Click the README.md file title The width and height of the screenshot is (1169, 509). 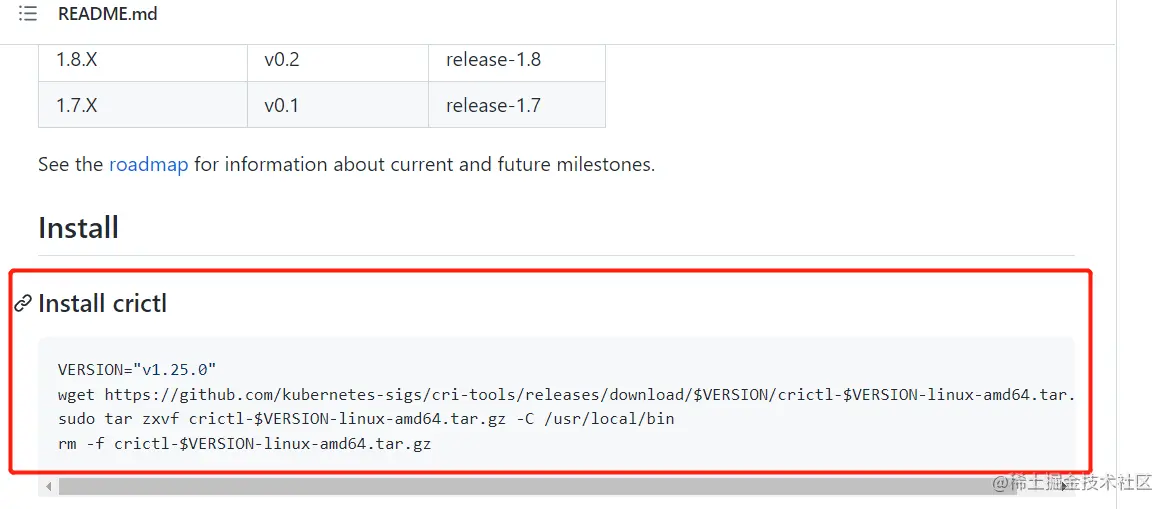click(x=107, y=13)
